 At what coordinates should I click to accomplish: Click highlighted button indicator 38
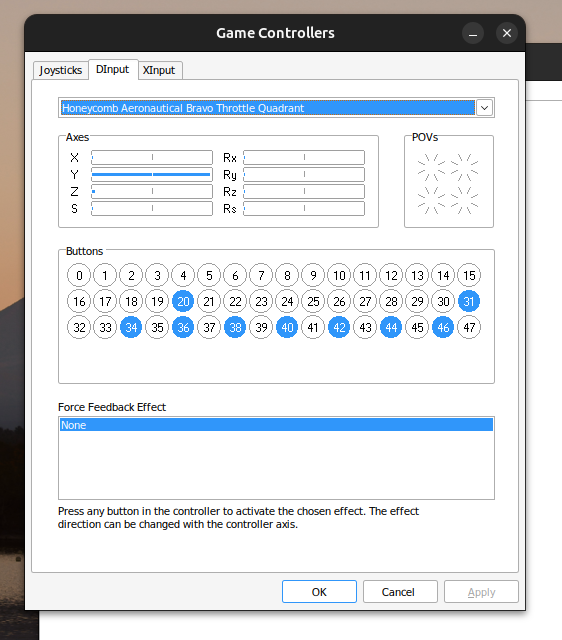point(235,327)
